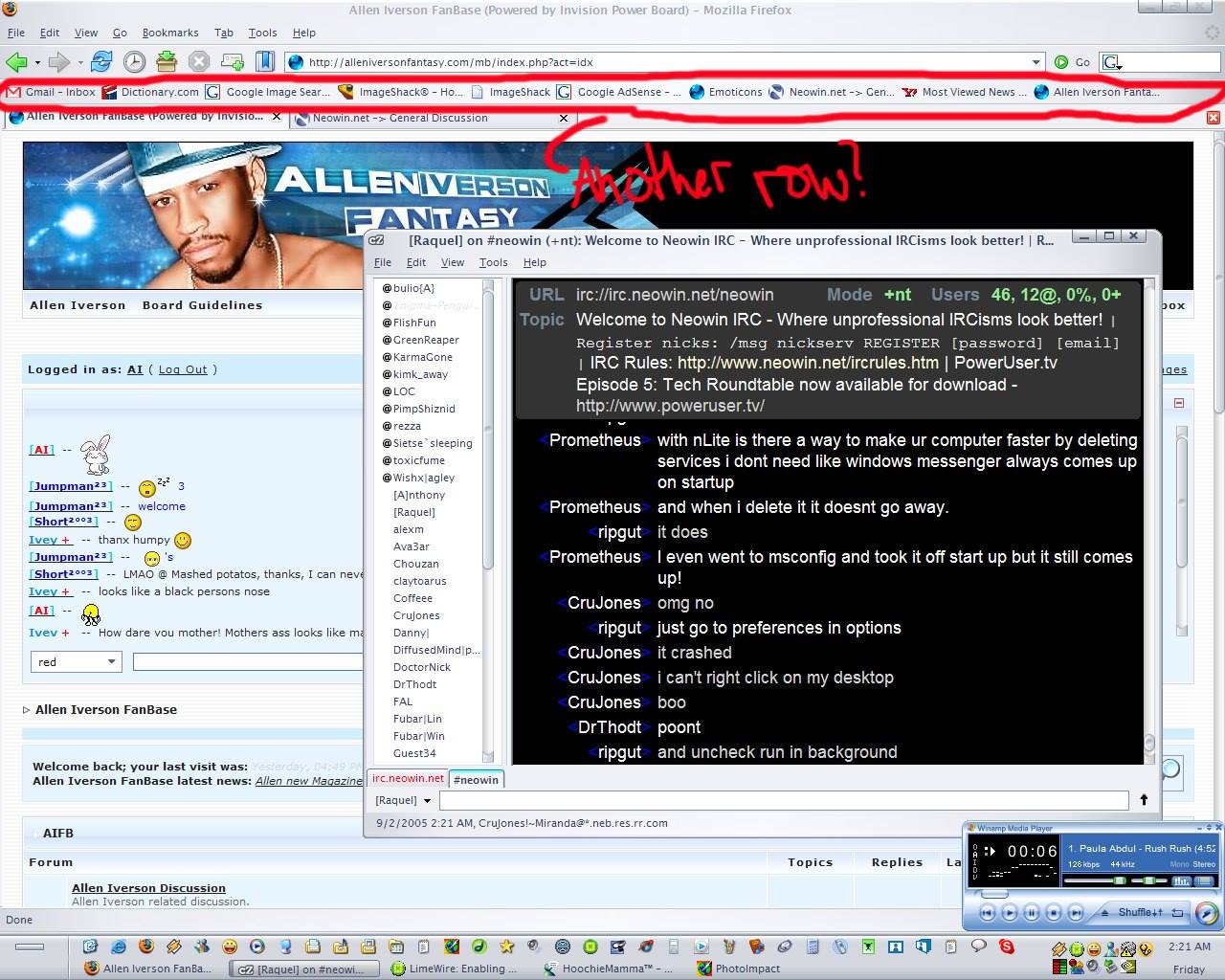The height and width of the screenshot is (980, 1225).
Task: Open the Board Guidelines forum link
Action: [202, 305]
